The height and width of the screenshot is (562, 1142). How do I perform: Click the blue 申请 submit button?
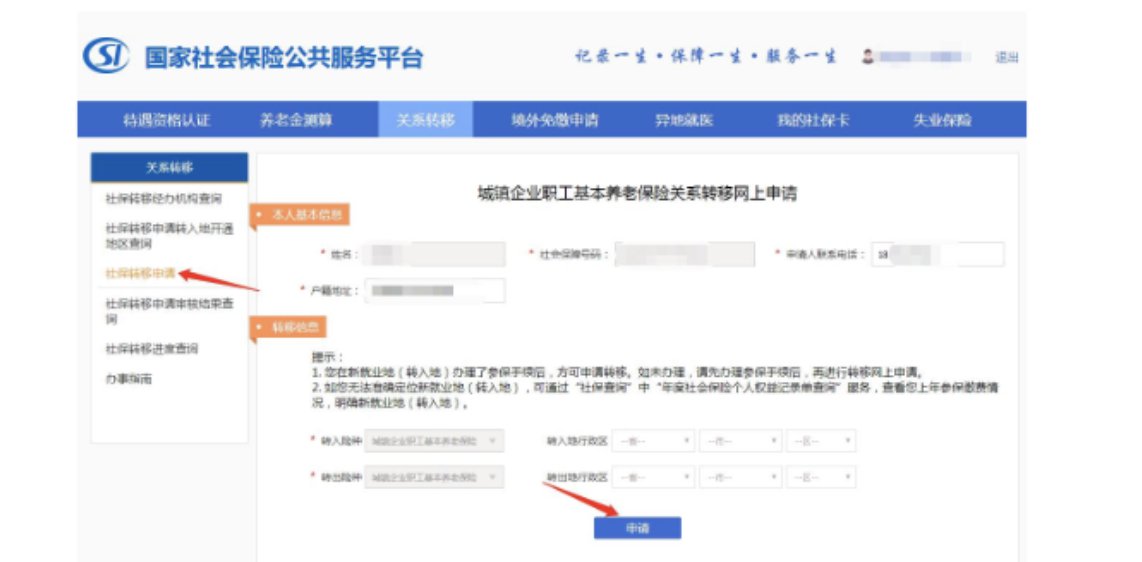point(637,529)
